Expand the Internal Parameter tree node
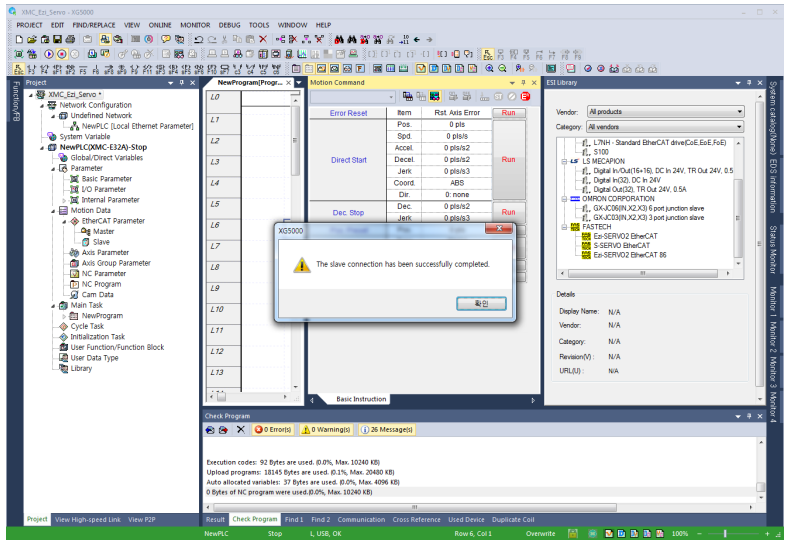Image resolution: width=789 pixels, height=545 pixels. click(x=64, y=200)
